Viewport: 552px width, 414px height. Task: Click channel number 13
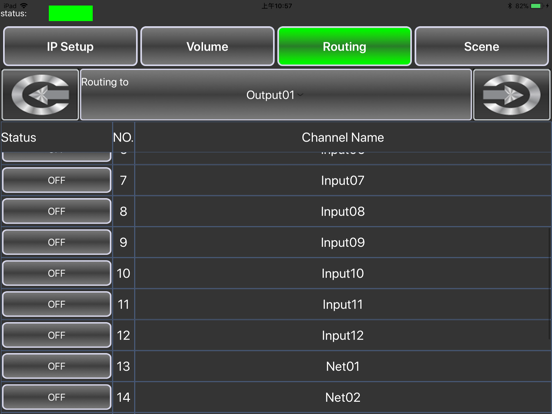tap(123, 366)
